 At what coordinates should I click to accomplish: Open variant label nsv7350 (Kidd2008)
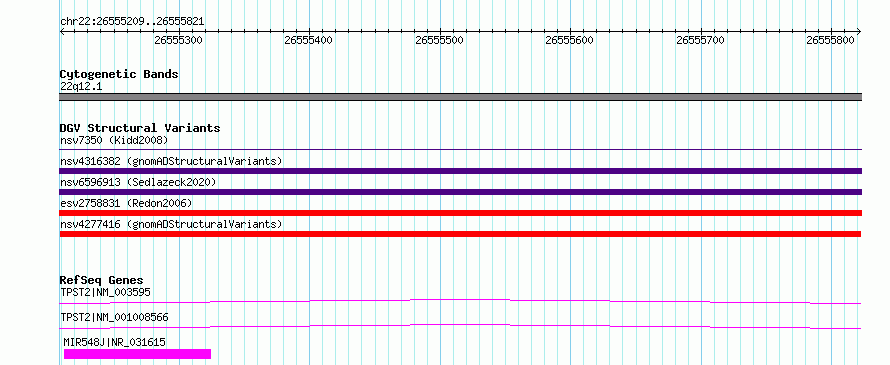pos(114,140)
